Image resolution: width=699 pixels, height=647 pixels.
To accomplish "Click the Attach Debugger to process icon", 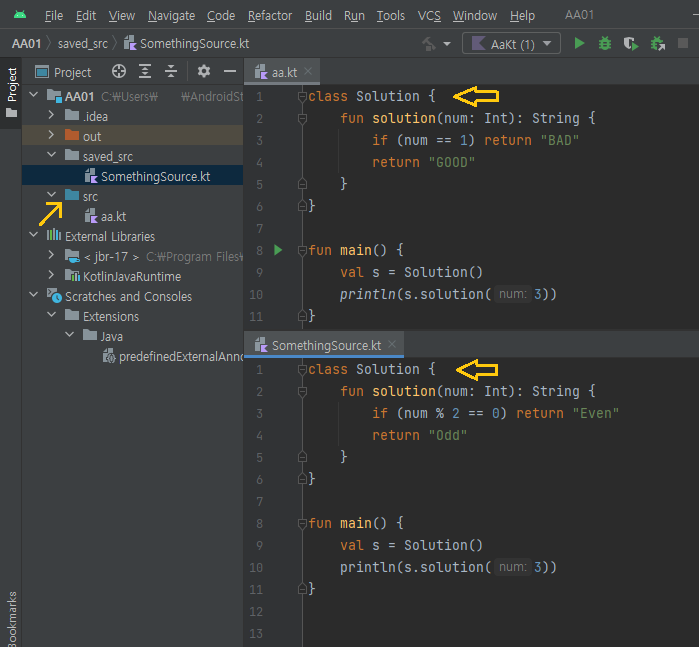I will (658, 44).
